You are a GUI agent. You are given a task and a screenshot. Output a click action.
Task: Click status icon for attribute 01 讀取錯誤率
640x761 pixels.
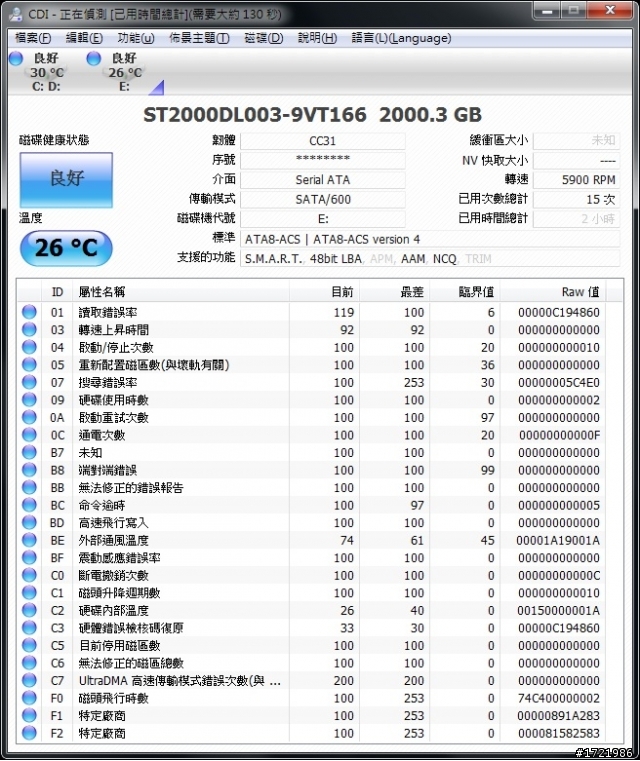coord(29,312)
